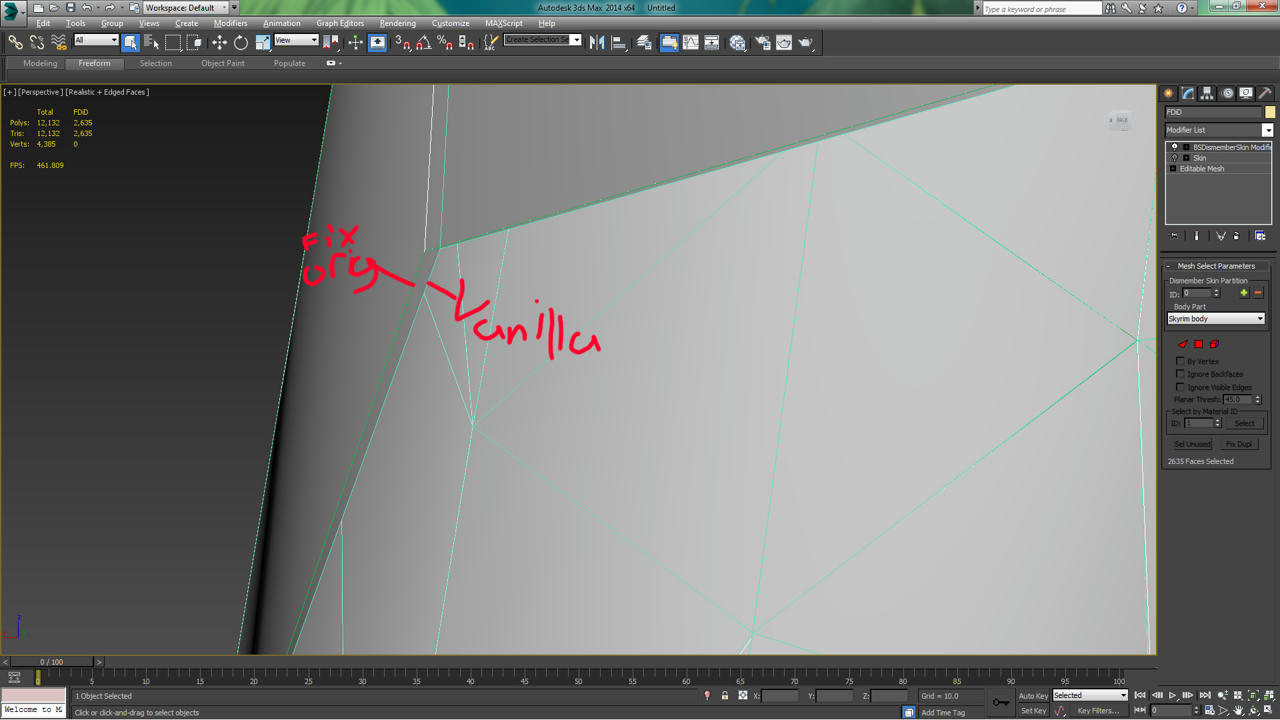The width and height of the screenshot is (1280, 720).
Task: Open Select by Name dialog
Action: pos(152,42)
